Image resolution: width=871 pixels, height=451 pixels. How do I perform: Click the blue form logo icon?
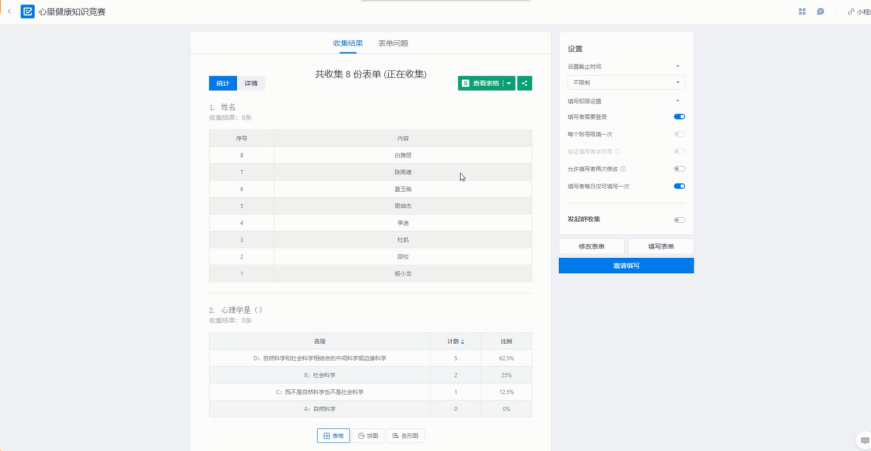pos(27,12)
